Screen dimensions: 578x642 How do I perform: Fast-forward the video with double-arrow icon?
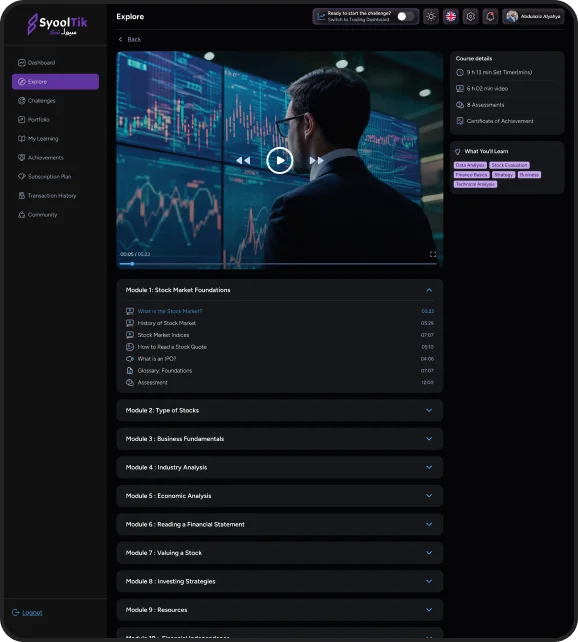[316, 160]
